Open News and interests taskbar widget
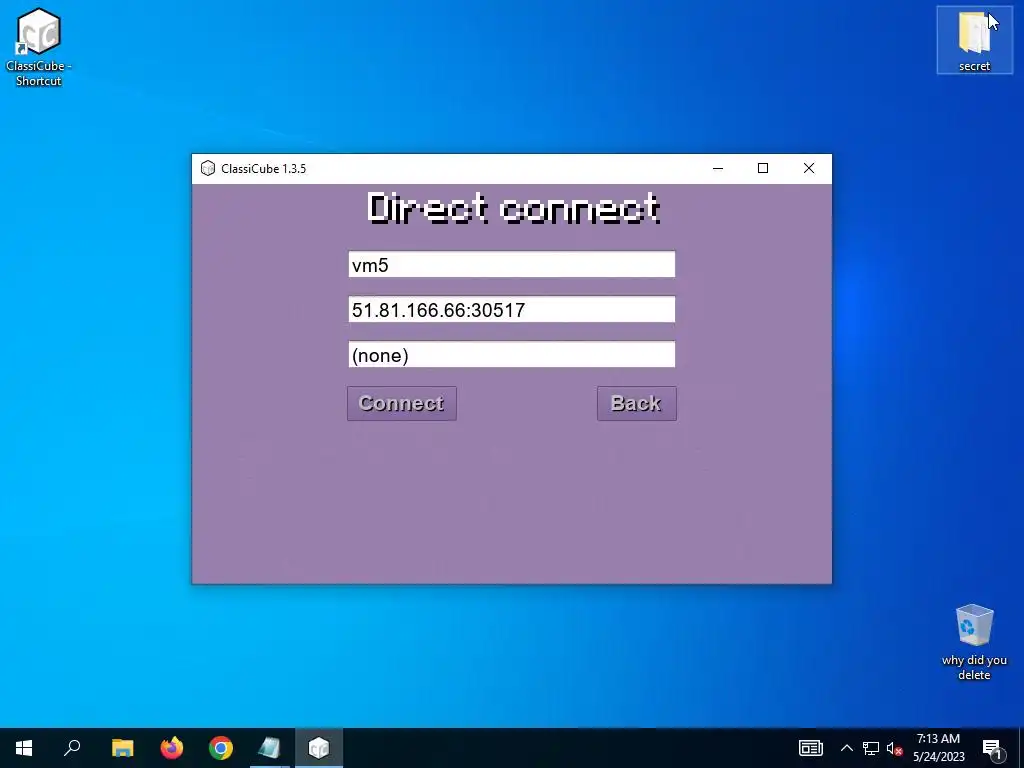1024x768 pixels. 810,748
